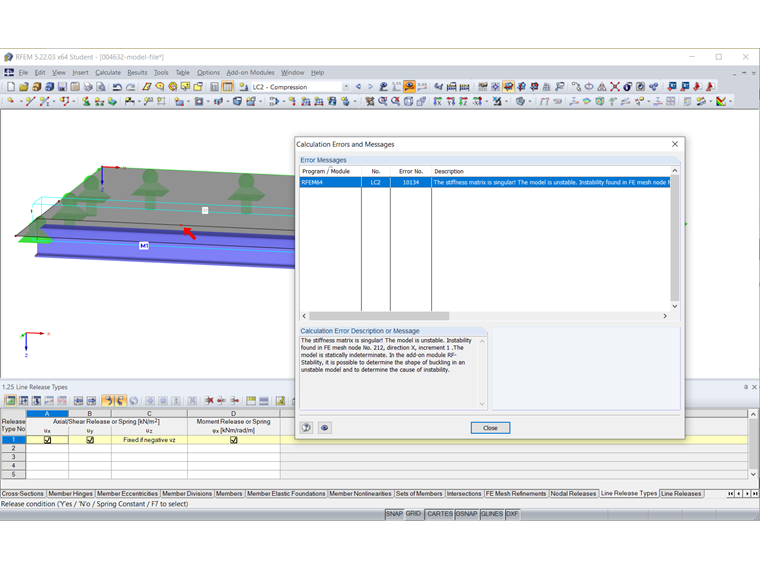Go to the next table with the right arrow icon
The height and width of the screenshot is (570, 760).
[91, 401]
